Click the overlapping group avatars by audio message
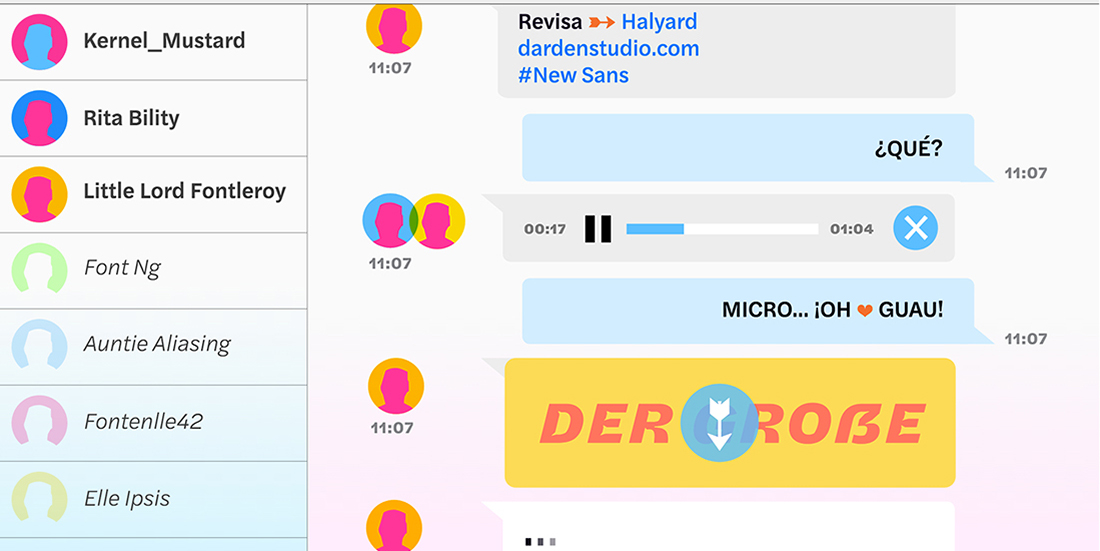Image resolution: width=1100 pixels, height=551 pixels. tap(413, 221)
